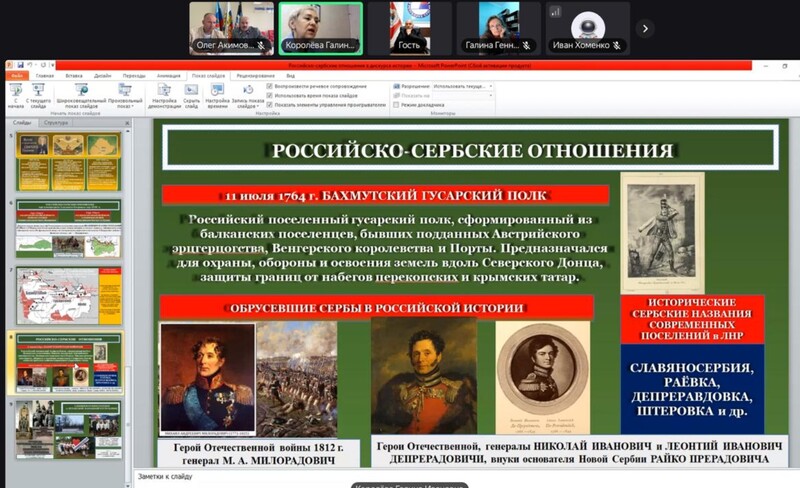Open the Файл tab
Viewport: 800px width, 488px height.
point(17,76)
